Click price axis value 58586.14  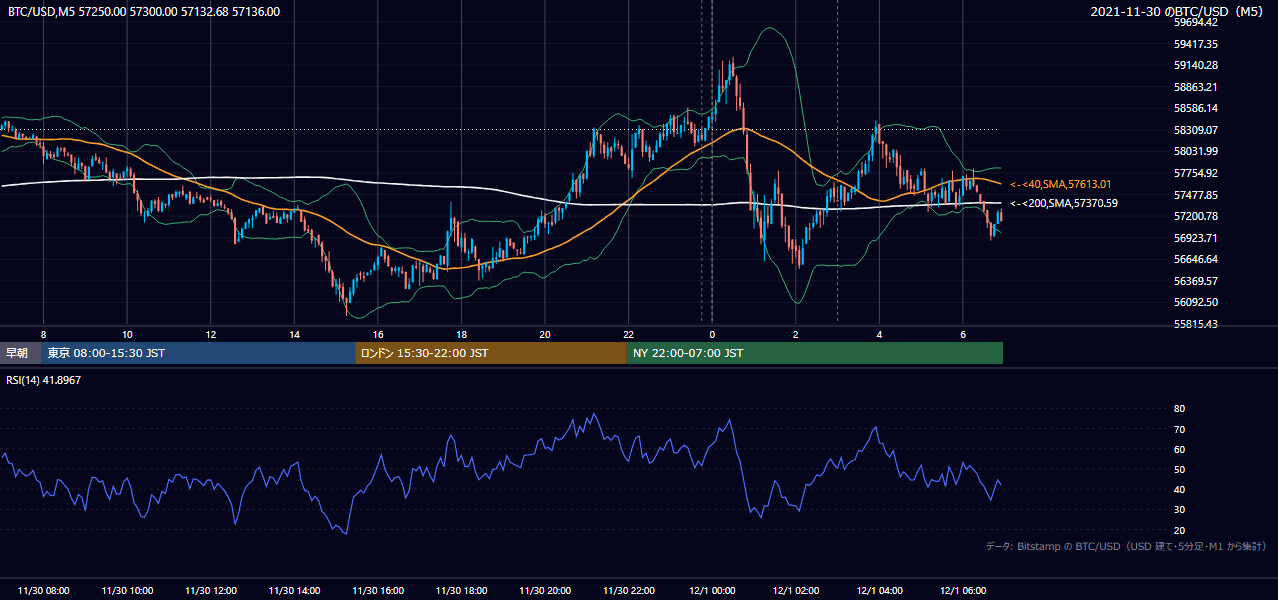(x=1195, y=108)
